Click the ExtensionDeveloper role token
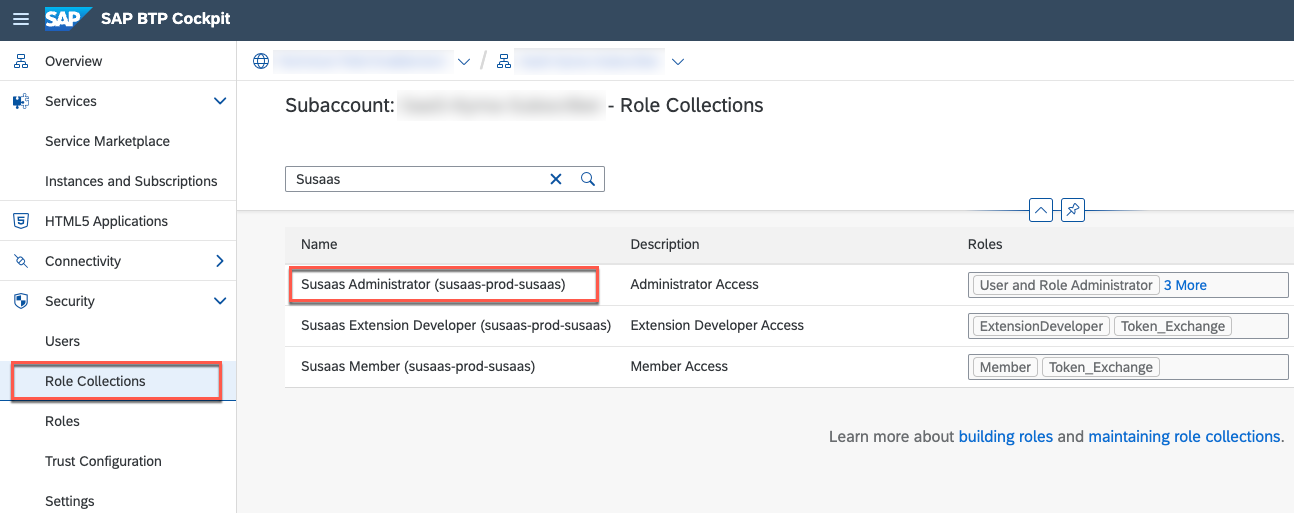The height and width of the screenshot is (513, 1294). [1041, 326]
